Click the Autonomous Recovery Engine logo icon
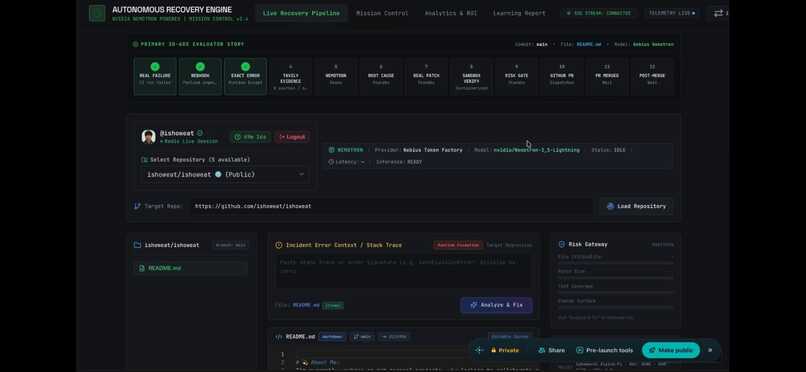 pyautogui.click(x=97, y=13)
